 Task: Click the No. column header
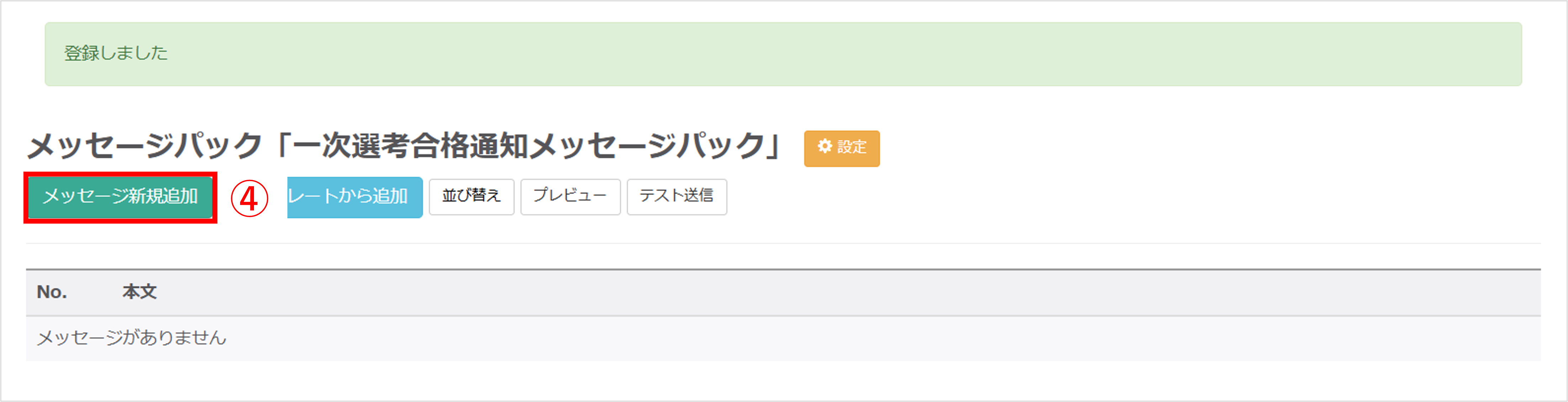52,292
